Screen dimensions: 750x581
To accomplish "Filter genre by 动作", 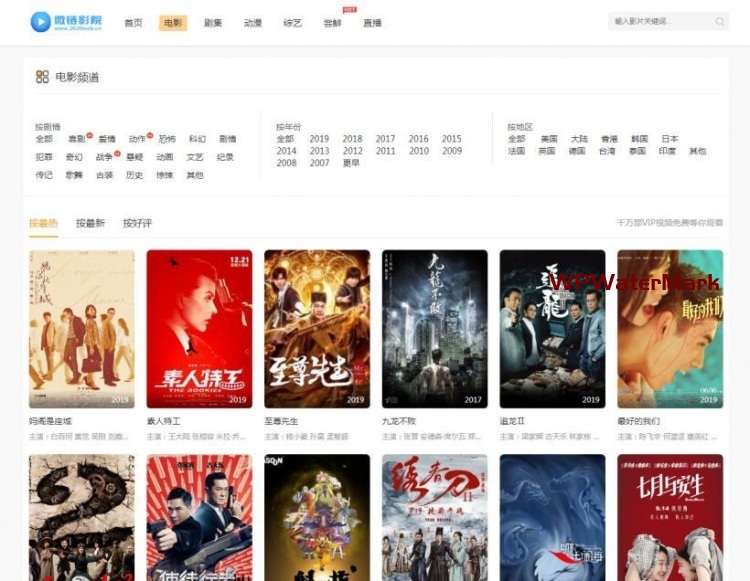I will (137, 139).
